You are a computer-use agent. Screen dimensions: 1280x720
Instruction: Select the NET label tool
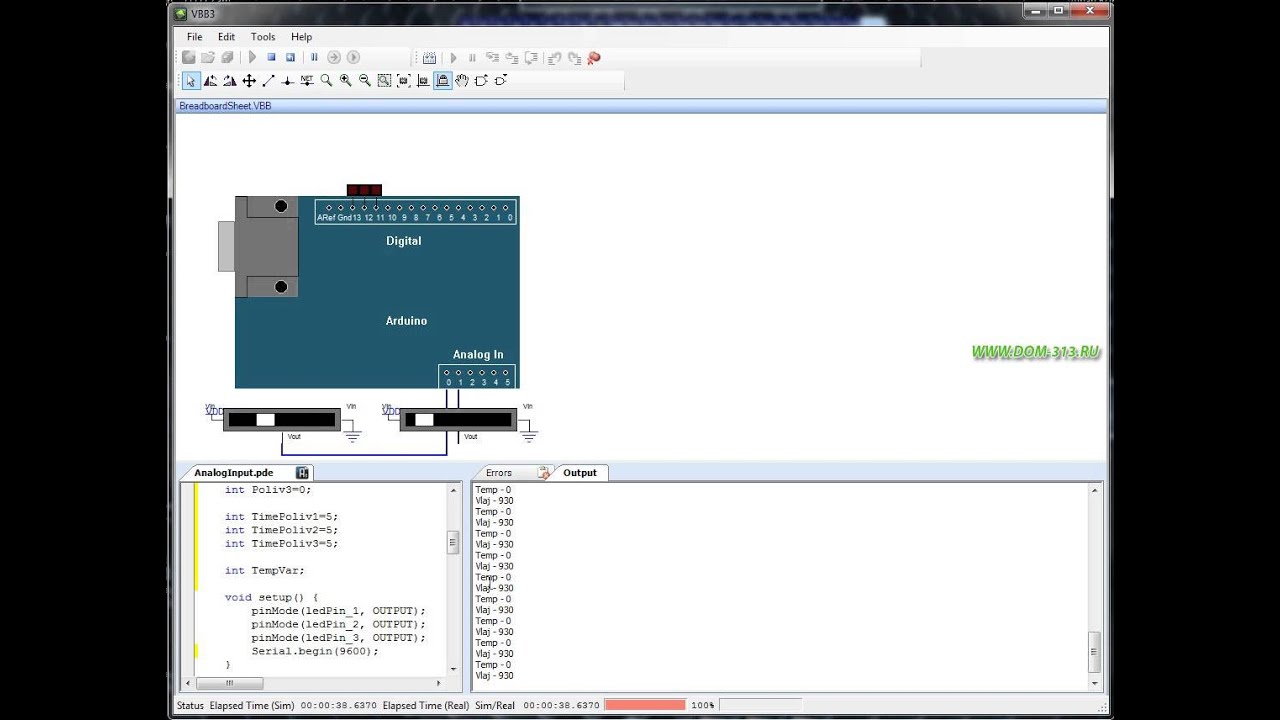coord(307,81)
